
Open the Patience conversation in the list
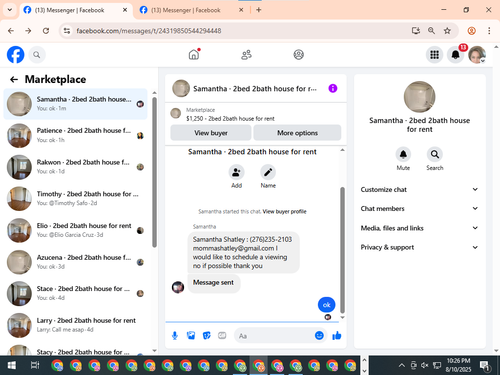[x=76, y=135]
